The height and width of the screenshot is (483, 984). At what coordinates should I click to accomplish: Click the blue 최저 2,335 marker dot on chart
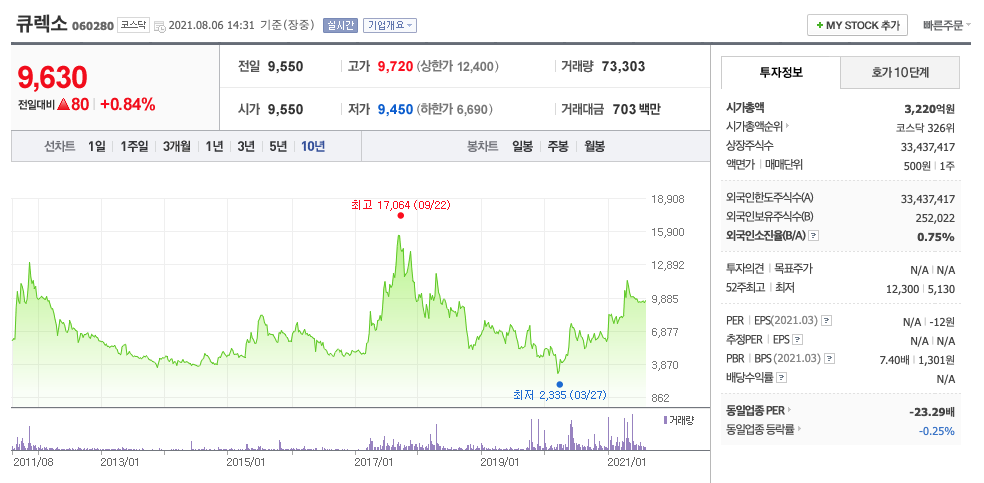[x=559, y=385]
